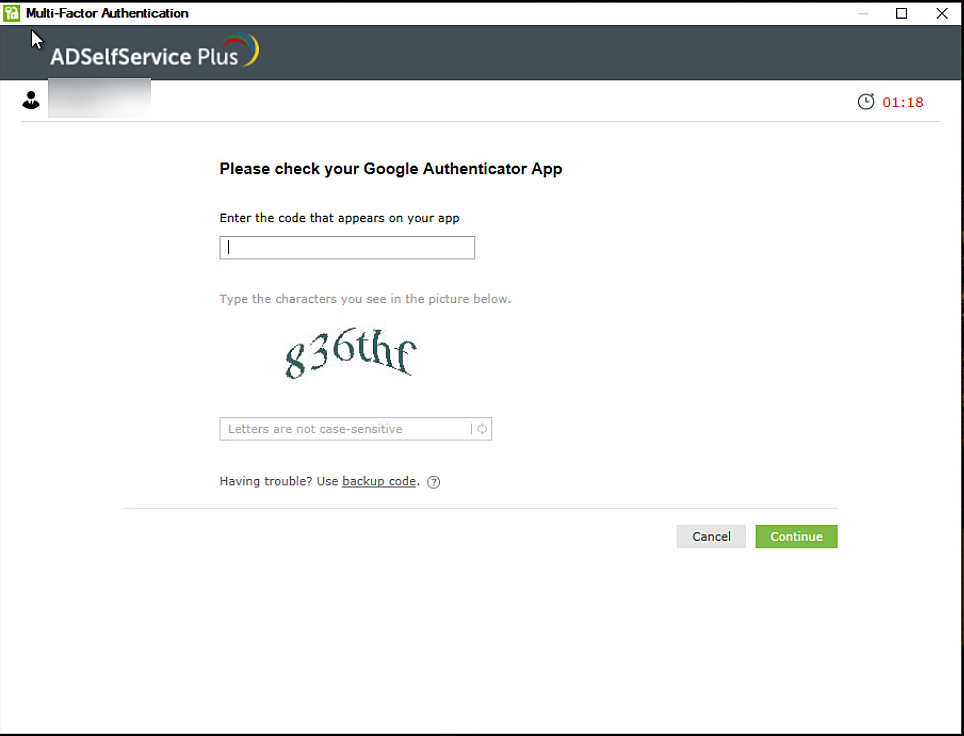Maximize the Multi-Factor Authentication window
The width and height of the screenshot is (964, 736).
pos(901,13)
